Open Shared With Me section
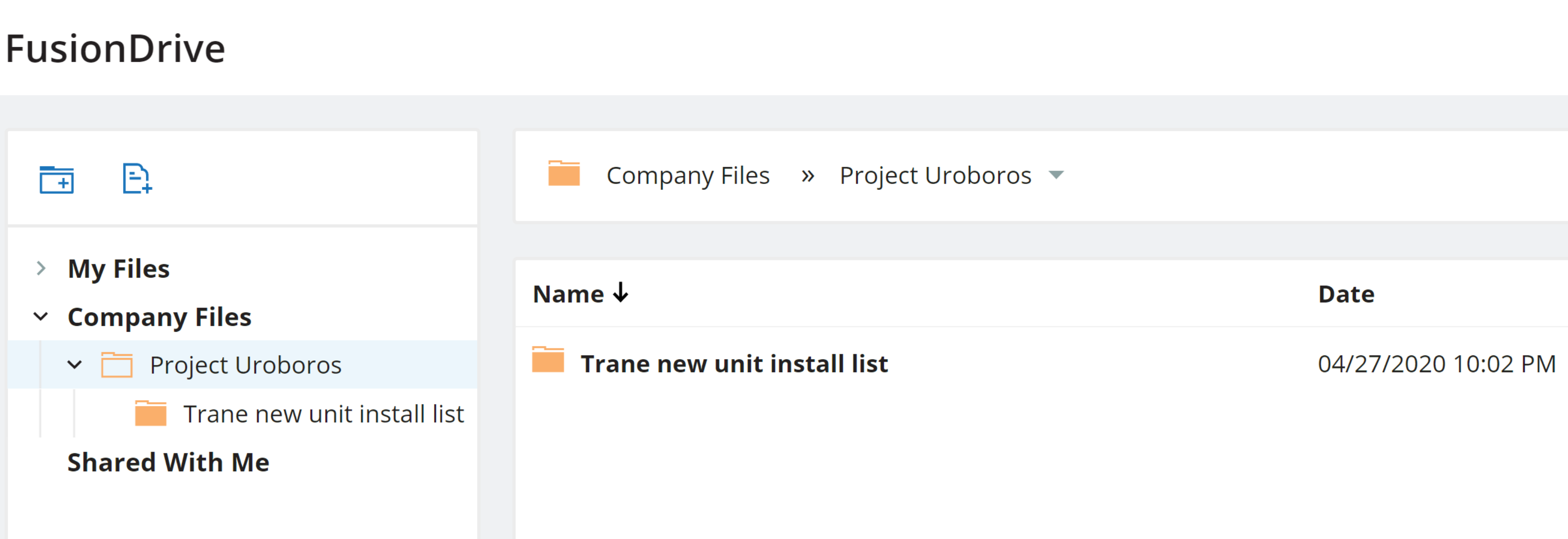The width and height of the screenshot is (1568, 539). pyautogui.click(x=168, y=462)
